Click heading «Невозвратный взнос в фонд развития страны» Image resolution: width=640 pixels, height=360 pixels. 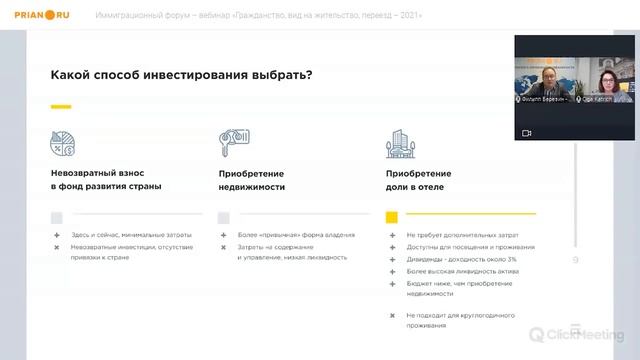tap(106, 180)
